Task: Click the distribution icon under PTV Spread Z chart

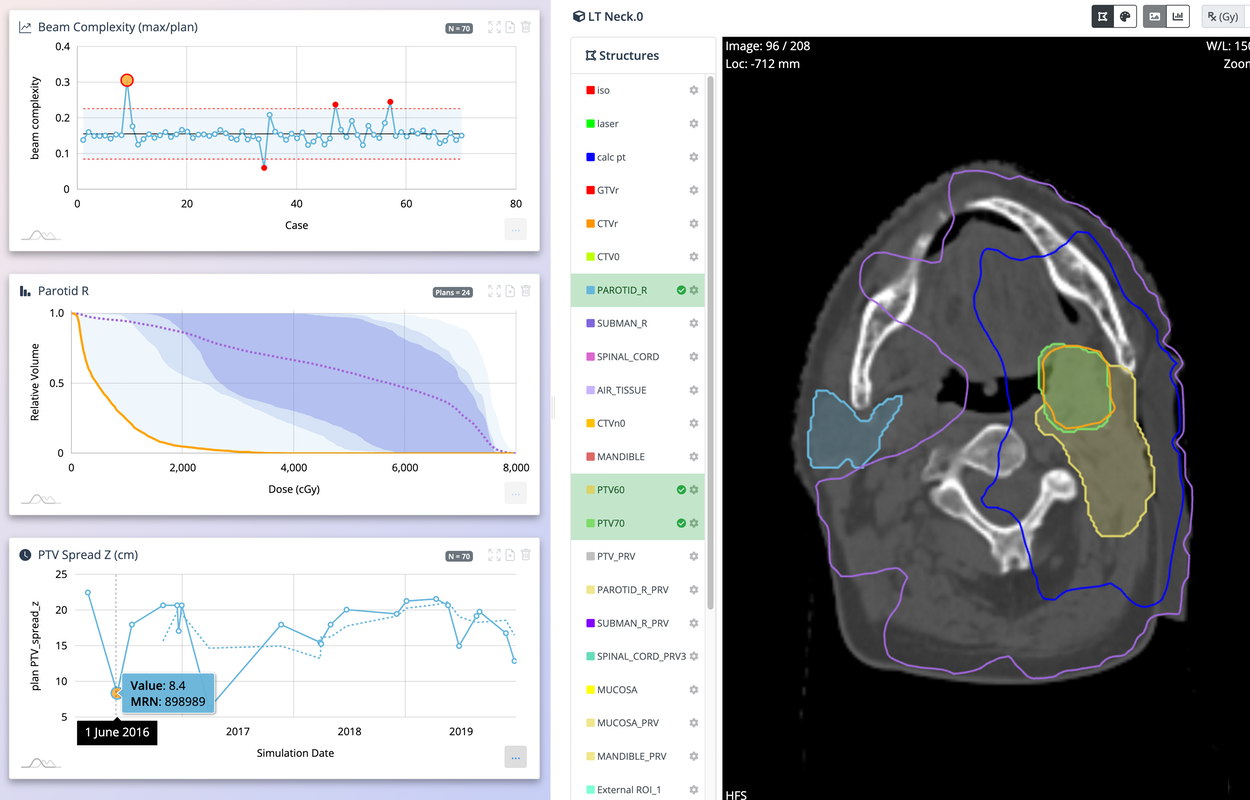Action: 41,763
